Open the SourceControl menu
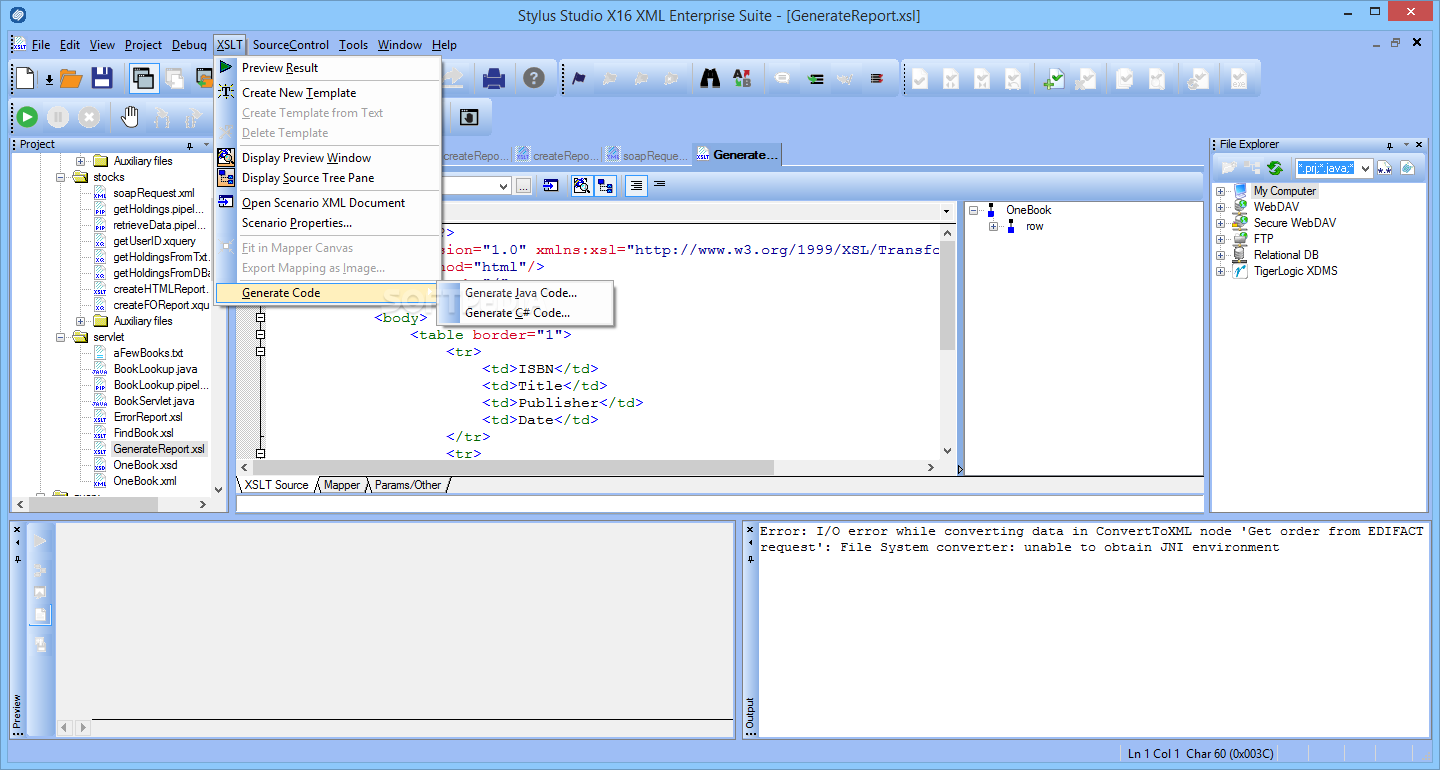The image size is (1440, 770). [x=290, y=45]
